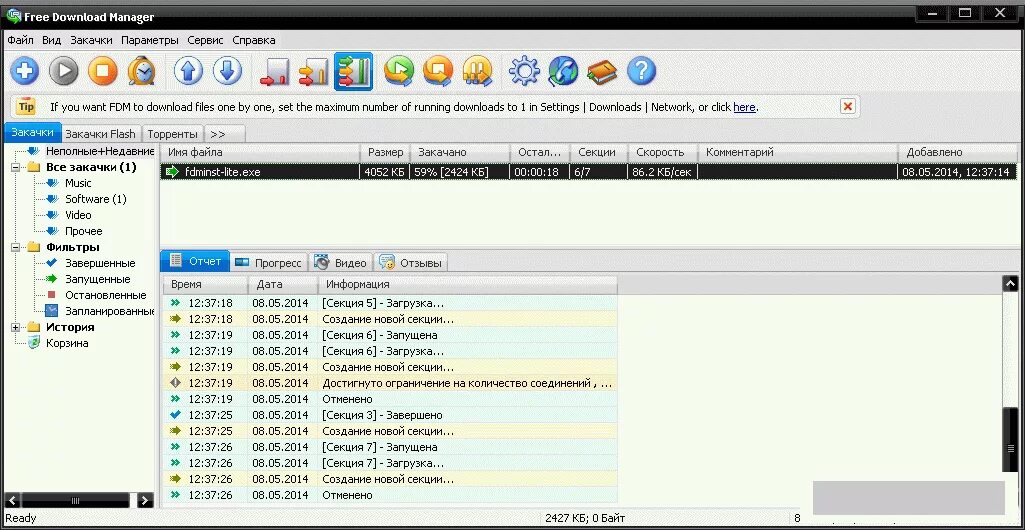This screenshot has width=1025, height=530.
Task: Show more tabs with the >> tab
Action: click(x=225, y=134)
